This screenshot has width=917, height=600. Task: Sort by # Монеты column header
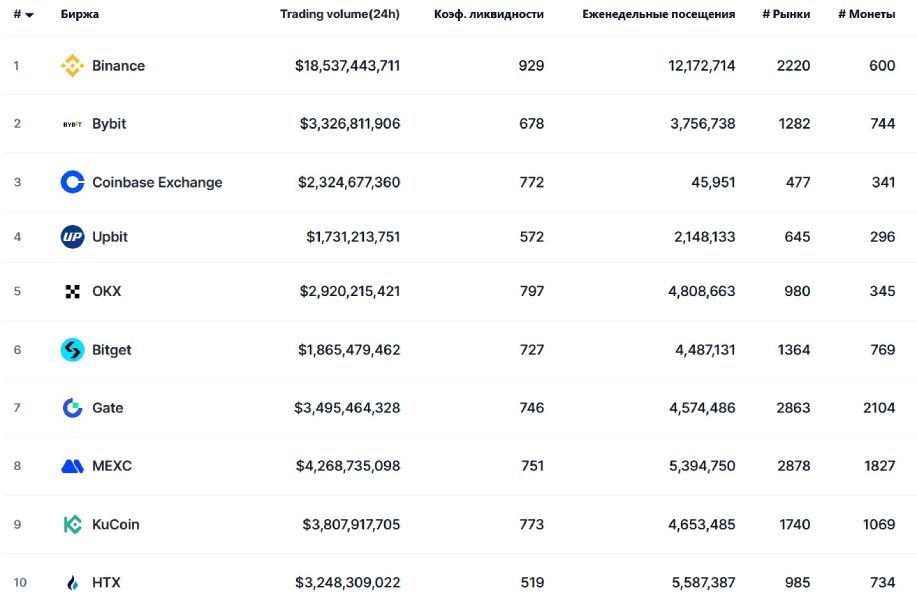pos(866,14)
